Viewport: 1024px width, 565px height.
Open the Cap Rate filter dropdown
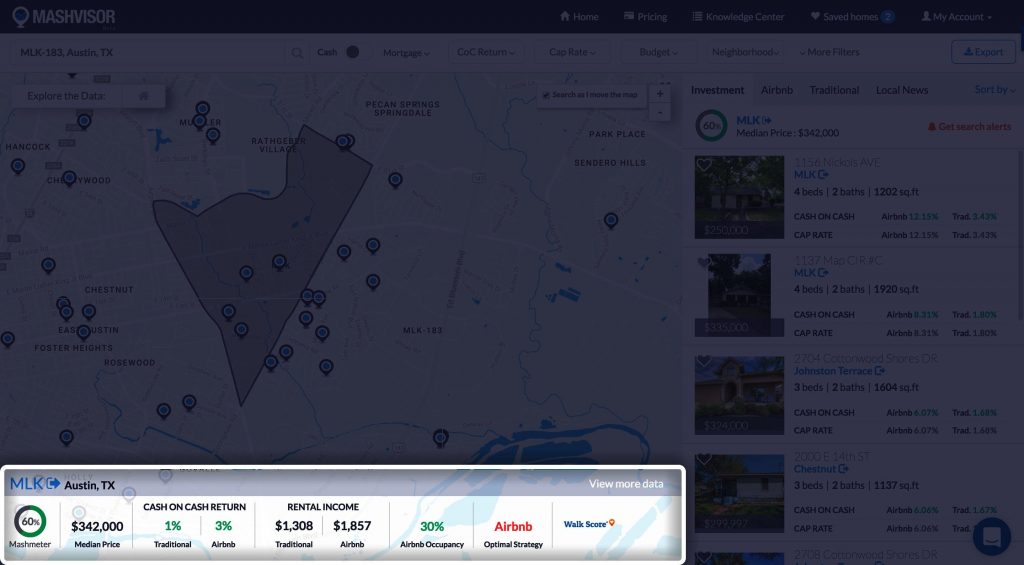pyautogui.click(x=572, y=52)
